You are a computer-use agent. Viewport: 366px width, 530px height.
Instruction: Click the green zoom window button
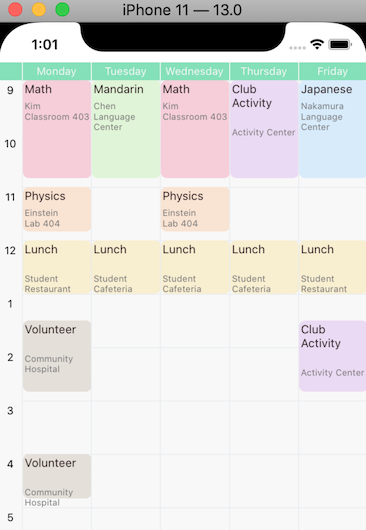(x=62, y=9)
